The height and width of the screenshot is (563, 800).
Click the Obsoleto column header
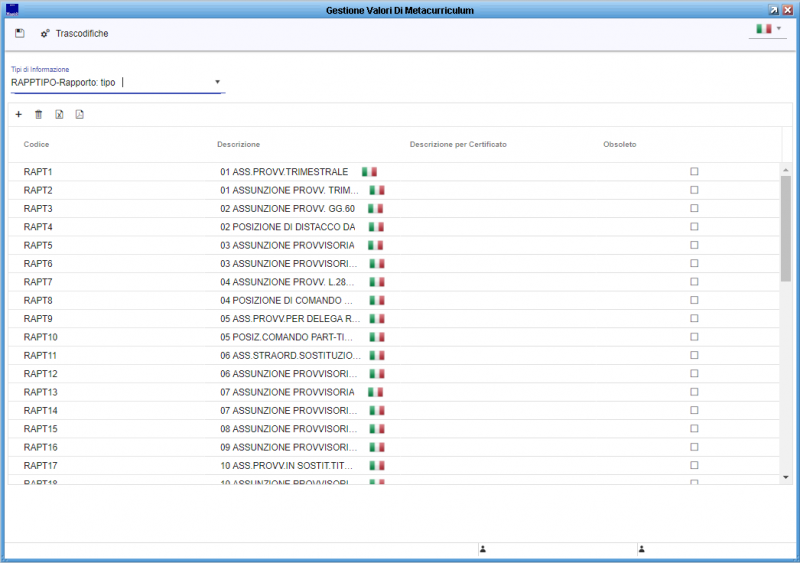(619, 145)
